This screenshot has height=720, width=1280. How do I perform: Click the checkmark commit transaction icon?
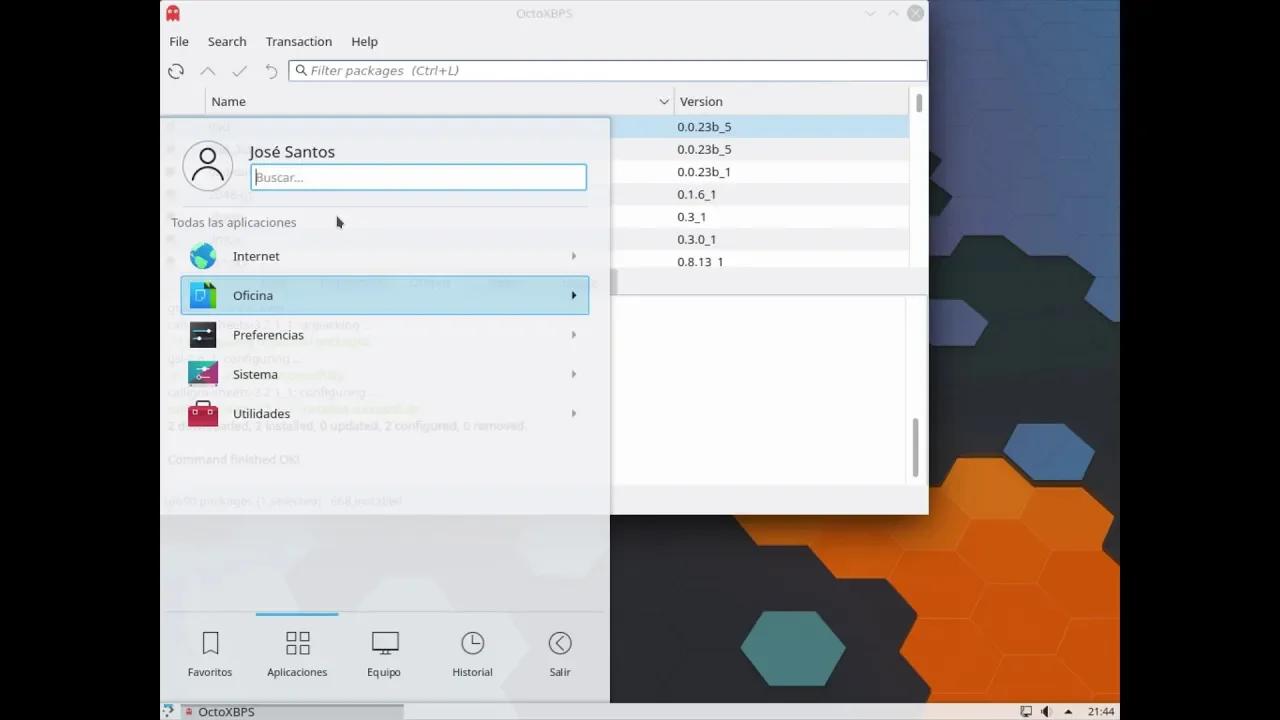point(239,71)
